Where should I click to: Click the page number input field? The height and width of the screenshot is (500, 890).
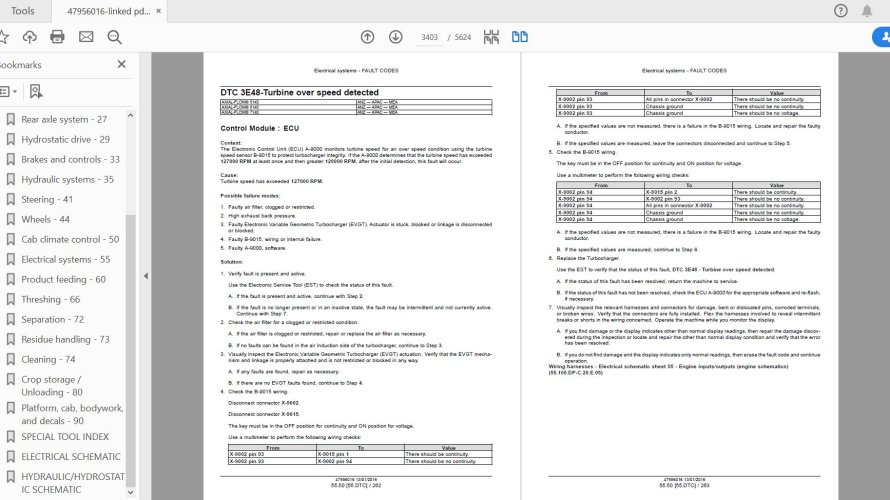tap(429, 37)
